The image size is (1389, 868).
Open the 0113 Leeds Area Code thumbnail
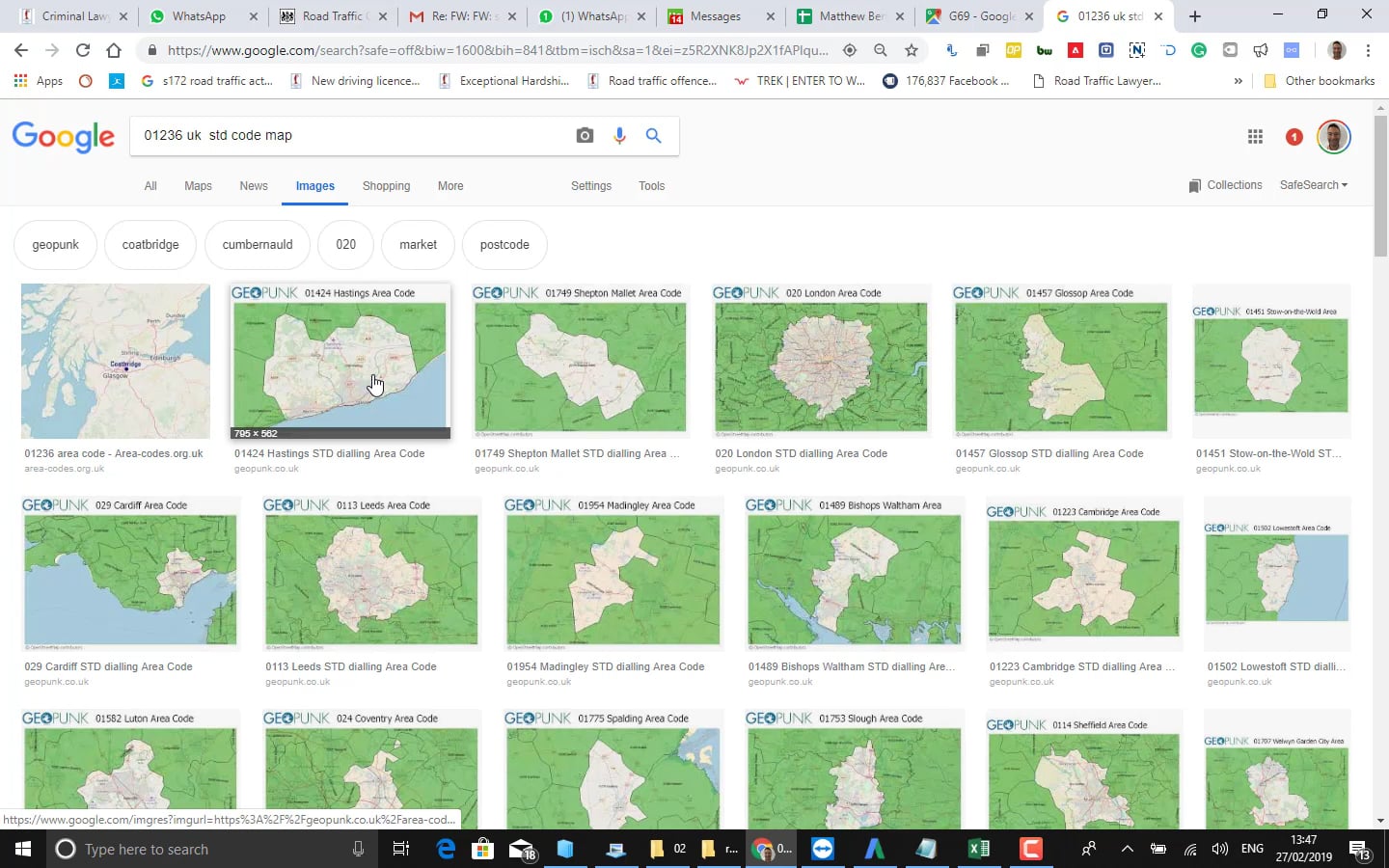[371, 573]
